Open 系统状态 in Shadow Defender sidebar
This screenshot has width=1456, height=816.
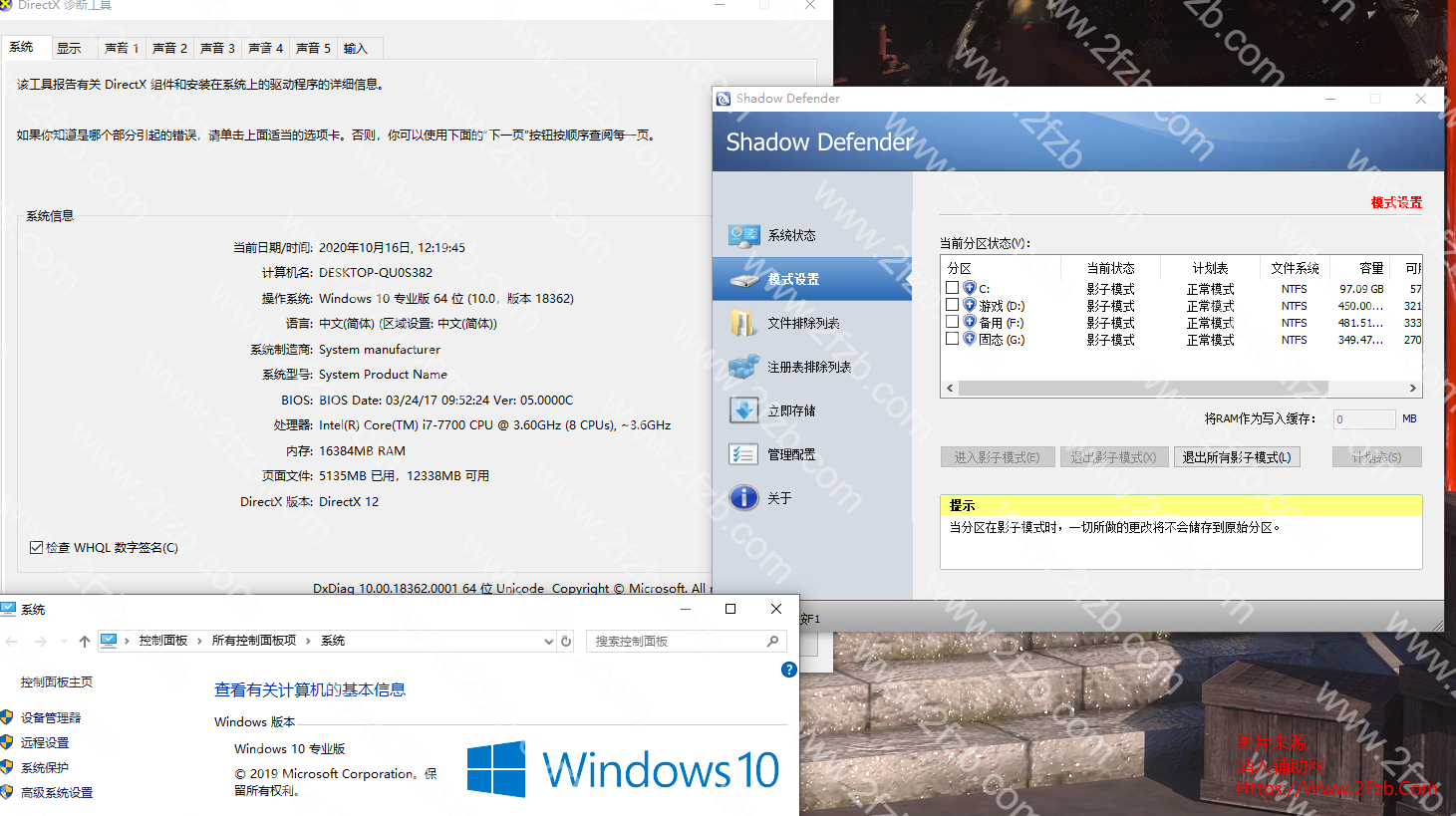coord(791,235)
